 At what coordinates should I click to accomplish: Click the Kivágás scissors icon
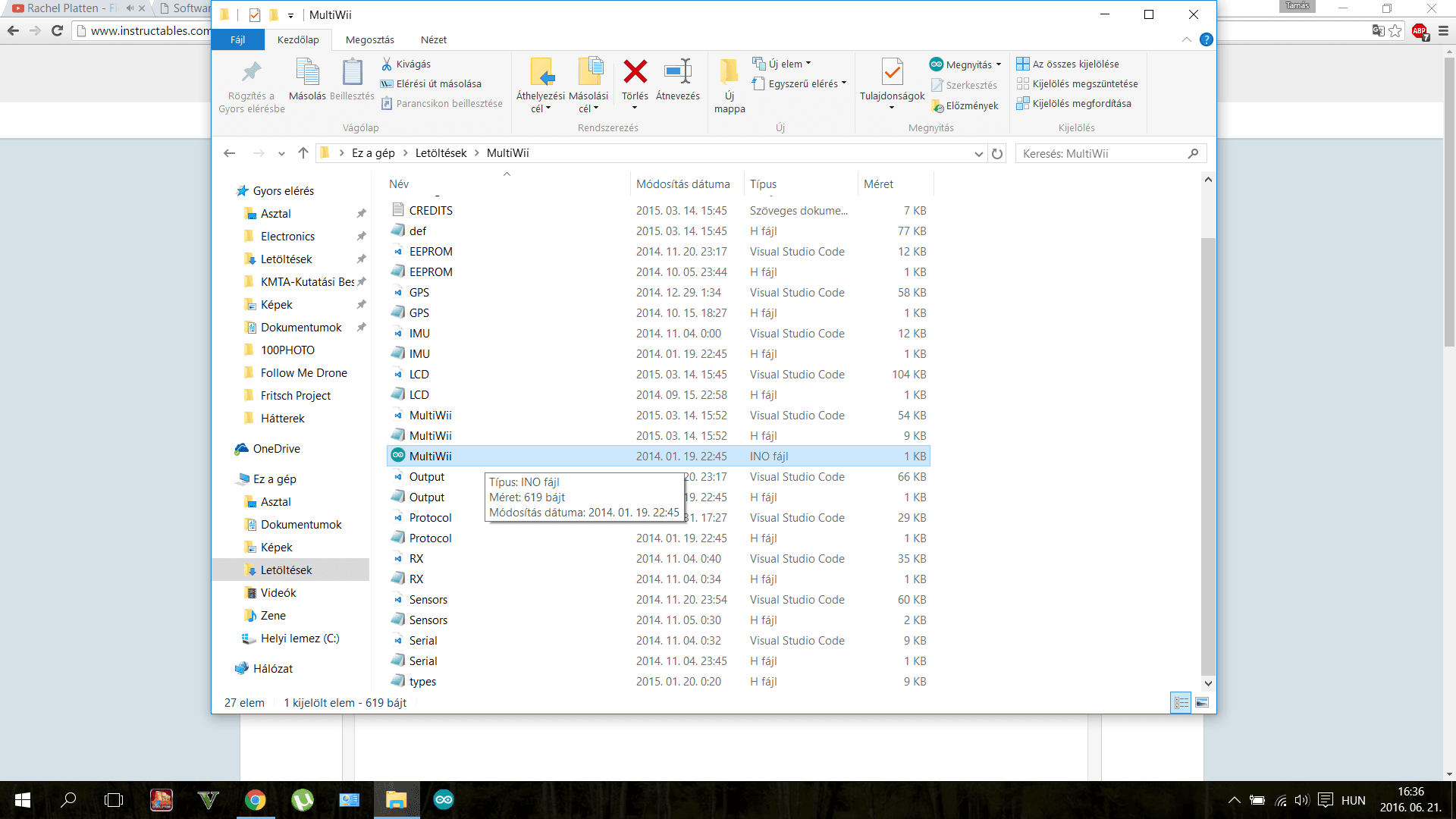(387, 64)
